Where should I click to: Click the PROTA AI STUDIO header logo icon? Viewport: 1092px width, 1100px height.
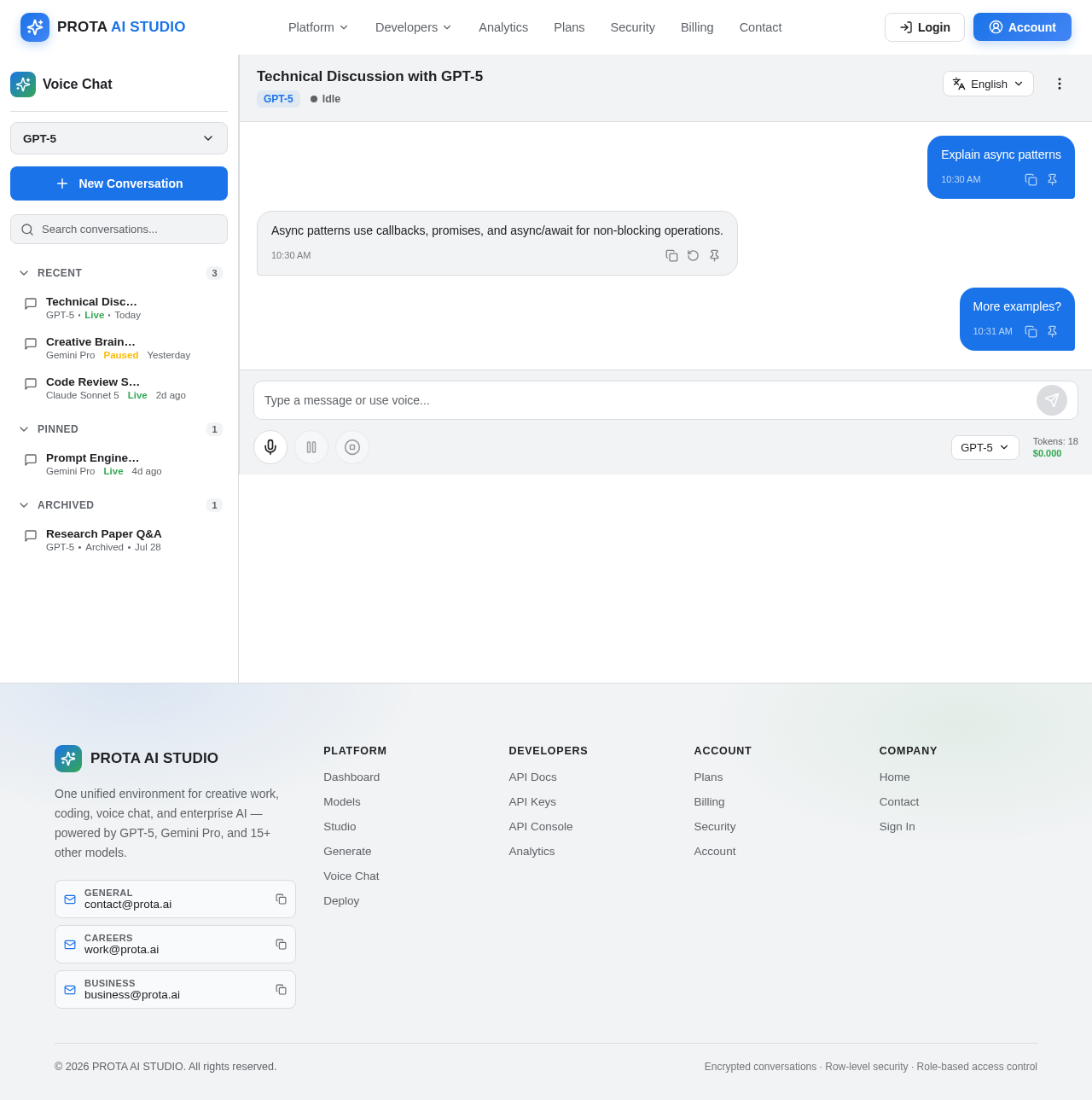click(35, 27)
